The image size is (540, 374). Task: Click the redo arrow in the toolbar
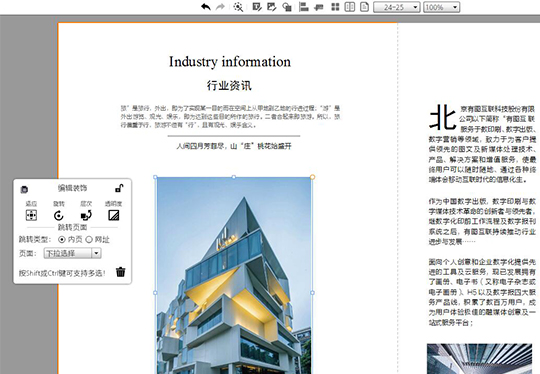[220, 7]
